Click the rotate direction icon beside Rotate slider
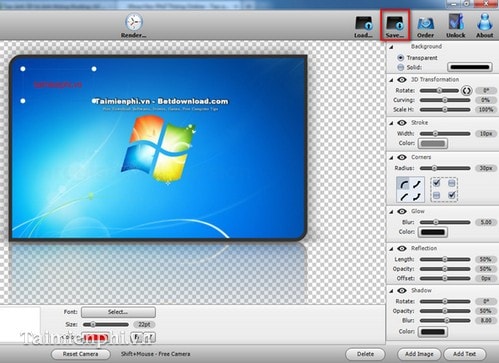Viewport: 499px width, 363px height. [x=466, y=91]
